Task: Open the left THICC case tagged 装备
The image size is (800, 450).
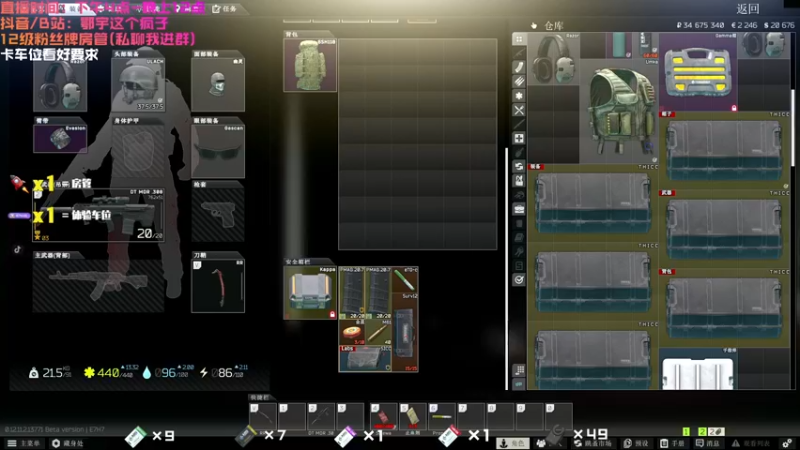Action: click(x=593, y=203)
